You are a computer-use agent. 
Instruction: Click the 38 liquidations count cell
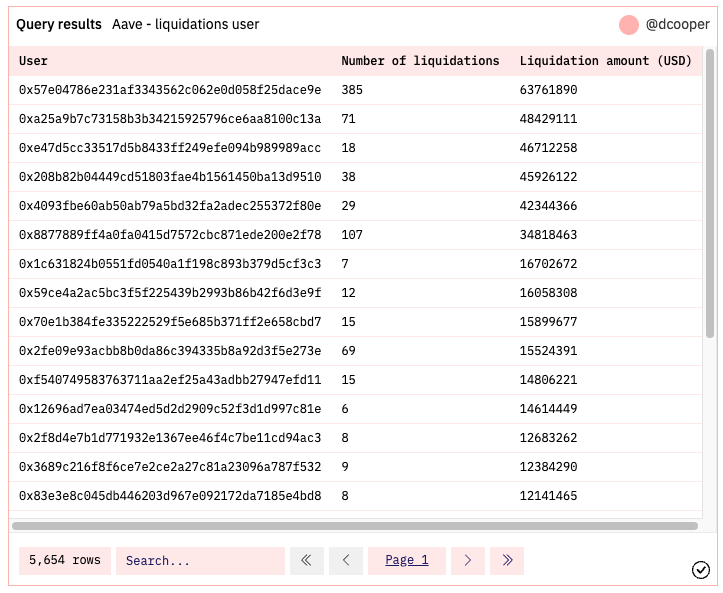click(x=348, y=177)
